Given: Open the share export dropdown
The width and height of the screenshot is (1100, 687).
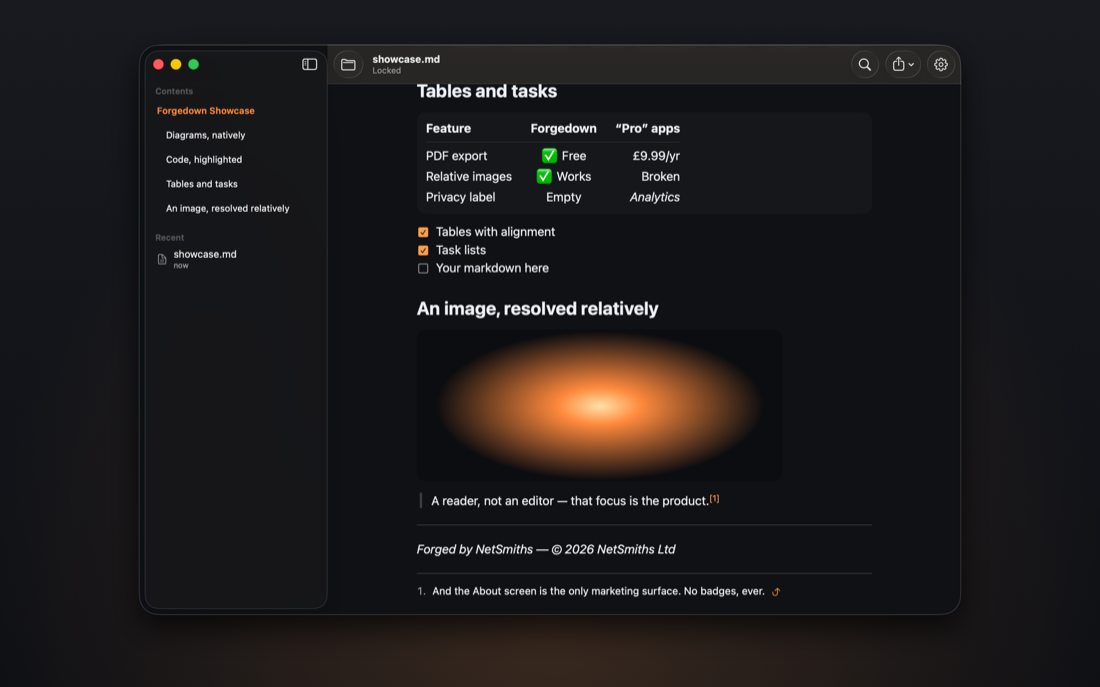Looking at the screenshot, I should click(903, 65).
